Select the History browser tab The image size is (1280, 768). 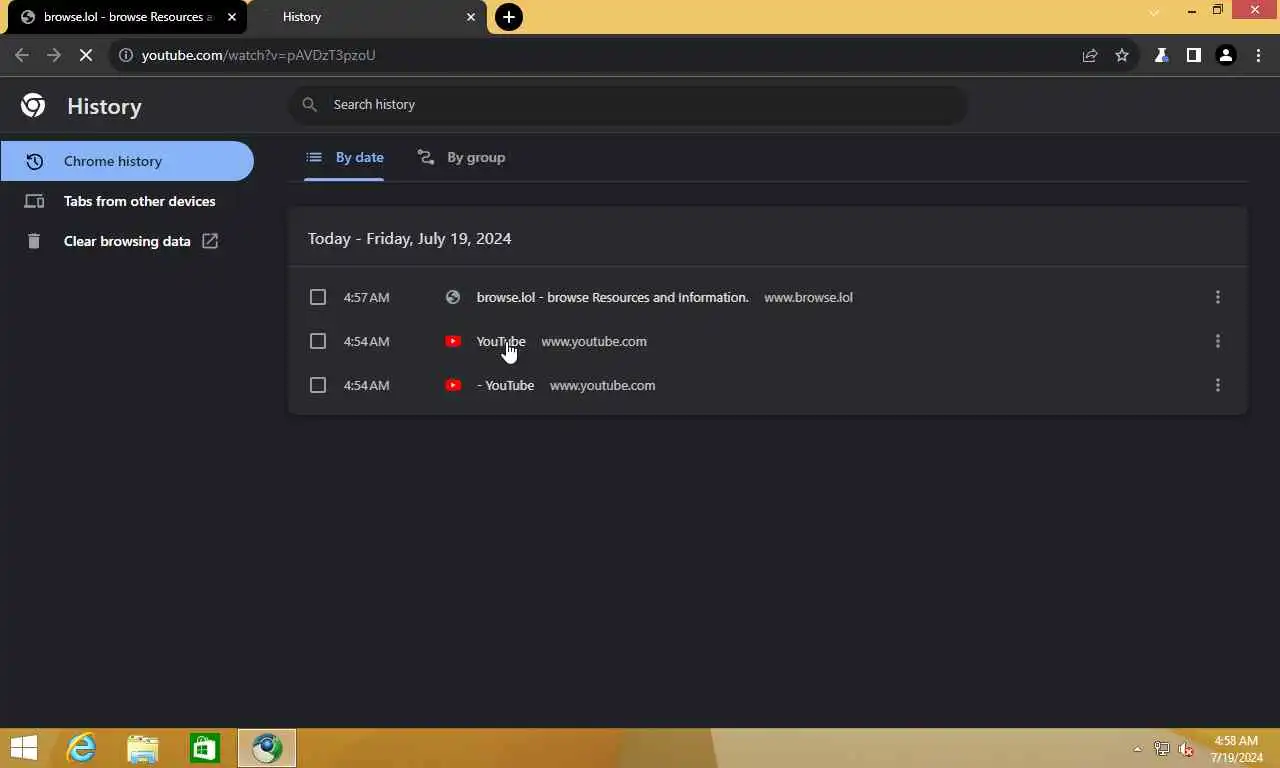pos(366,17)
